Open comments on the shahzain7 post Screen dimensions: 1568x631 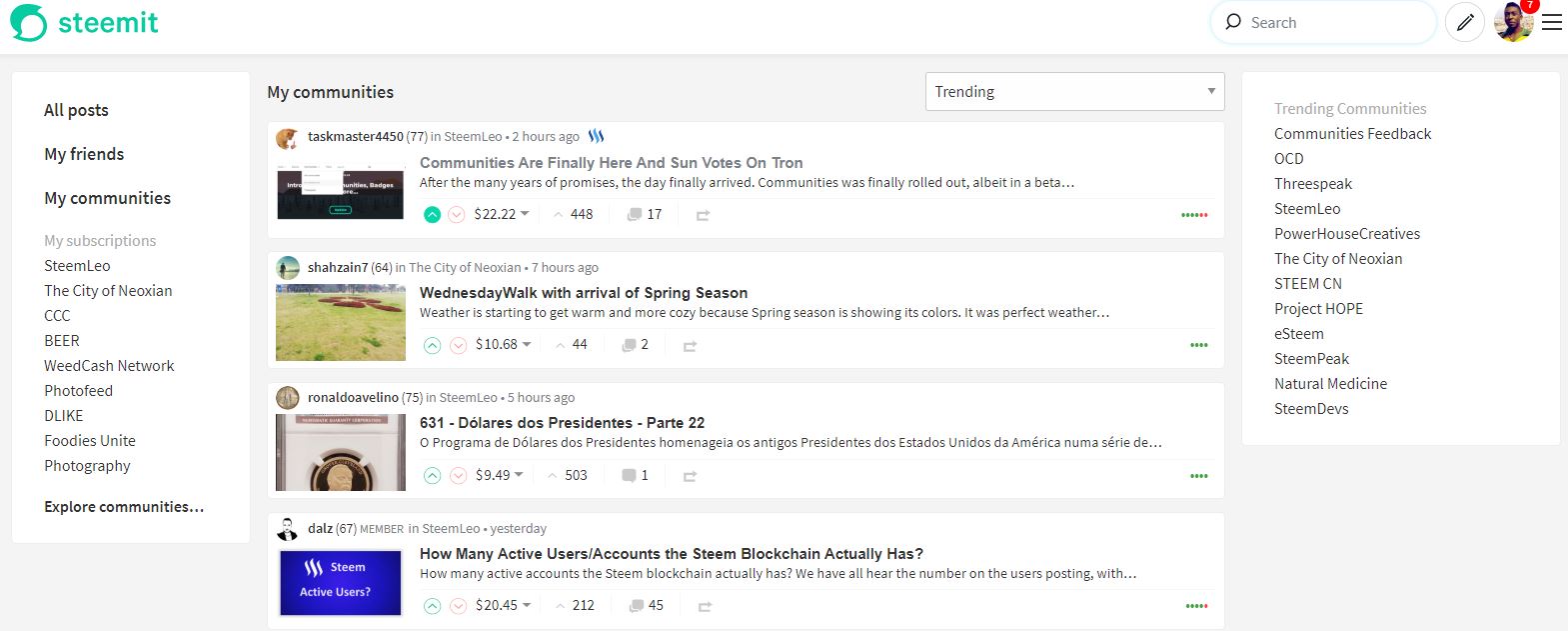coord(636,344)
